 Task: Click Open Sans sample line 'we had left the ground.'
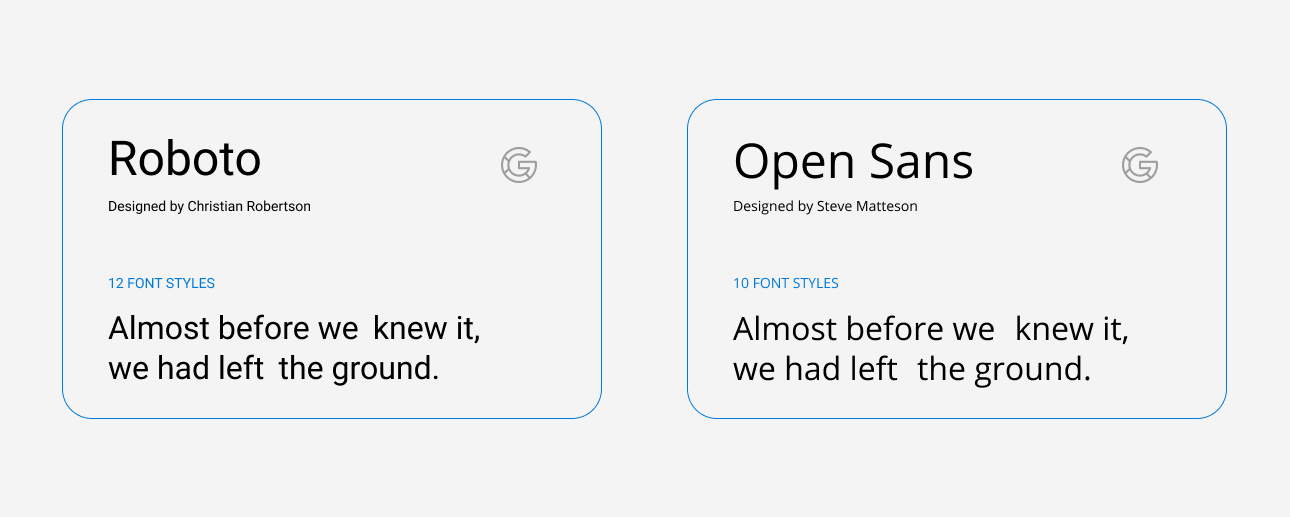click(x=912, y=370)
